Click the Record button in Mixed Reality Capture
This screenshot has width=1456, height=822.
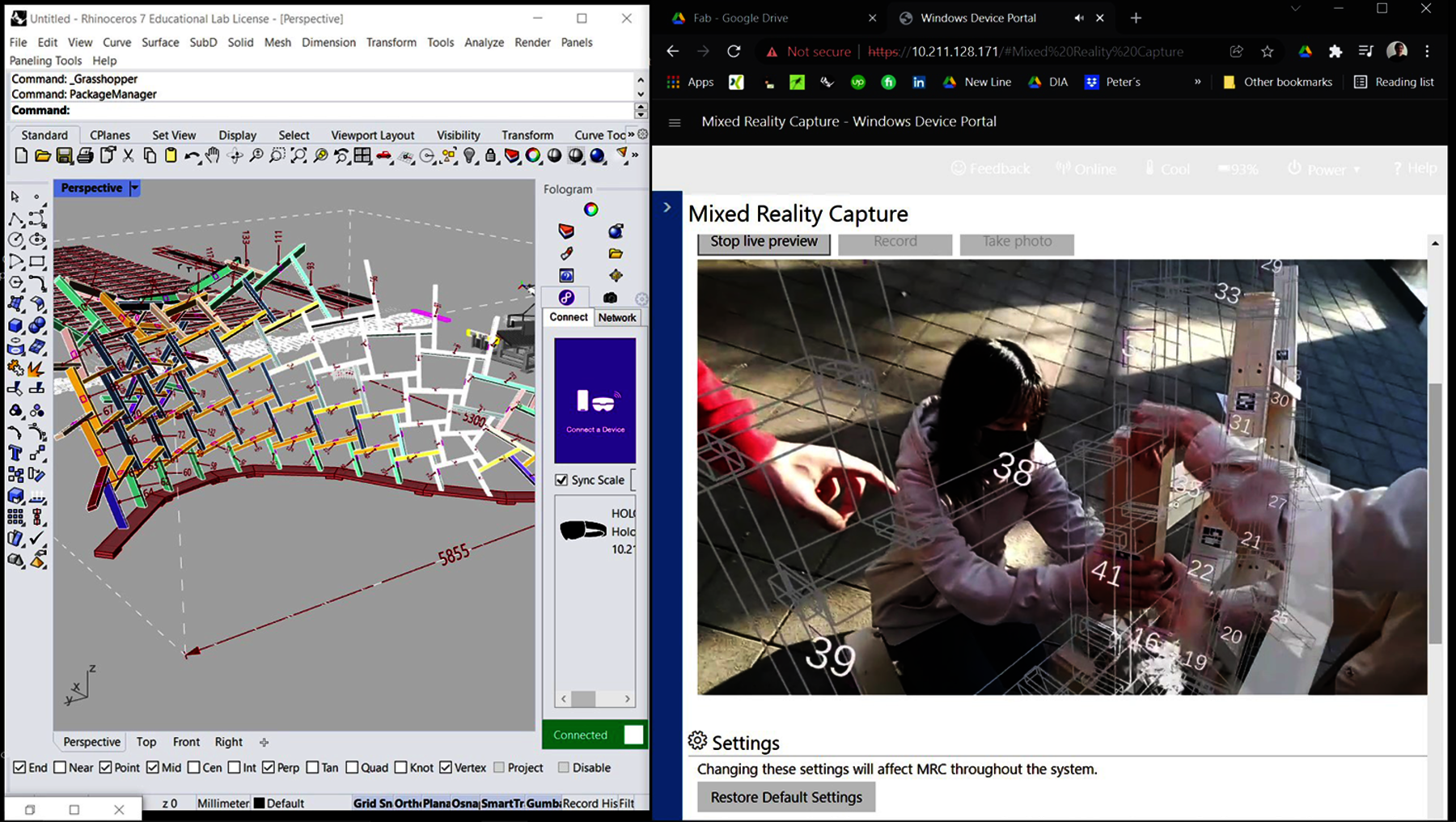(895, 242)
